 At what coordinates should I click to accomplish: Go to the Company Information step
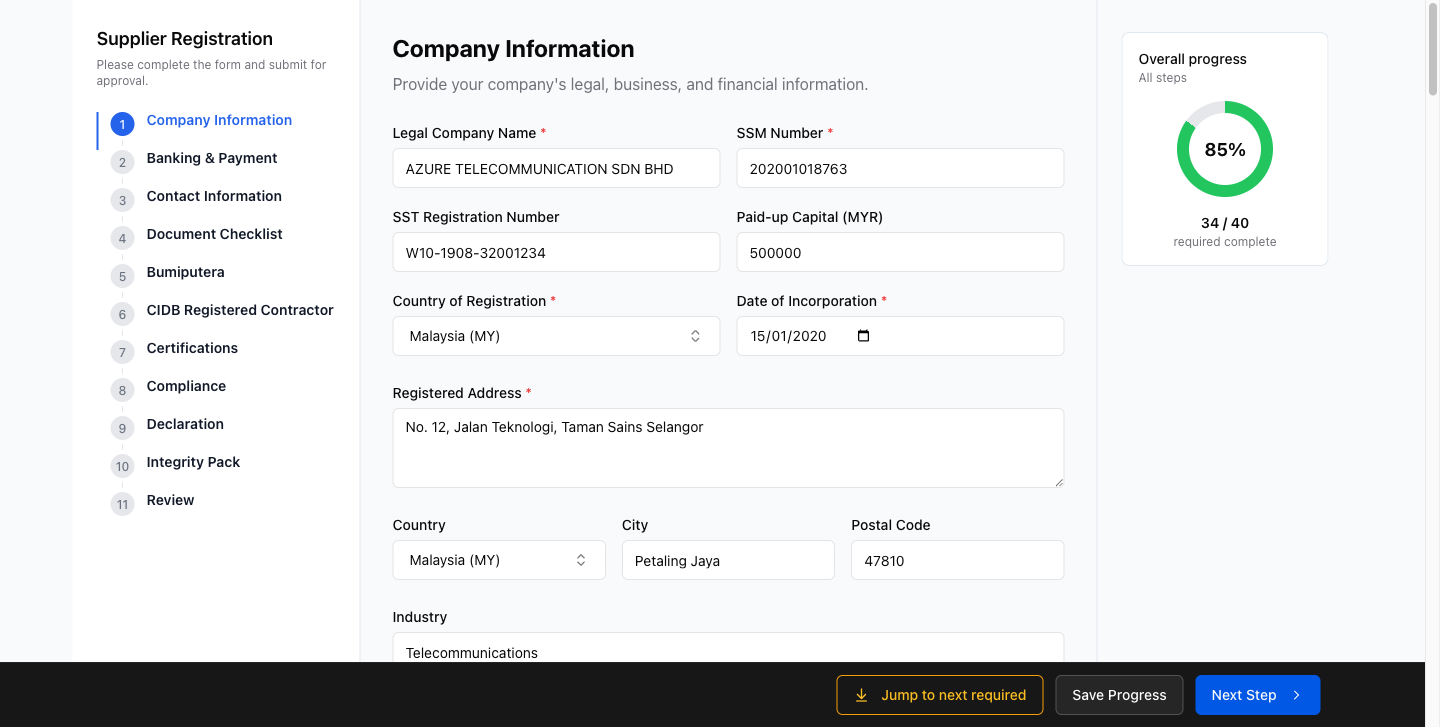(219, 120)
